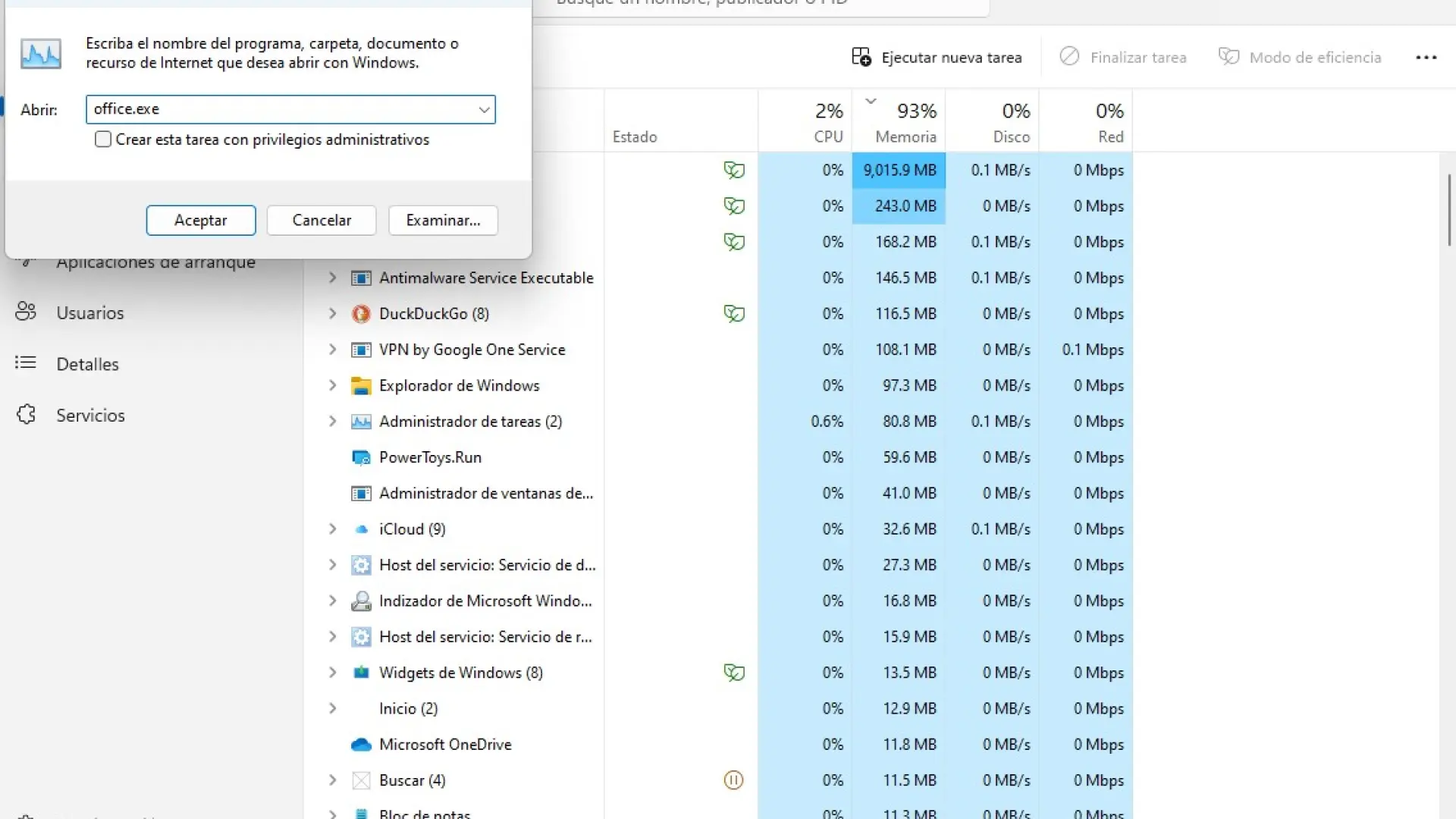Click the Explorador de Windows folder icon
The width and height of the screenshot is (1456, 819).
pyautogui.click(x=361, y=386)
